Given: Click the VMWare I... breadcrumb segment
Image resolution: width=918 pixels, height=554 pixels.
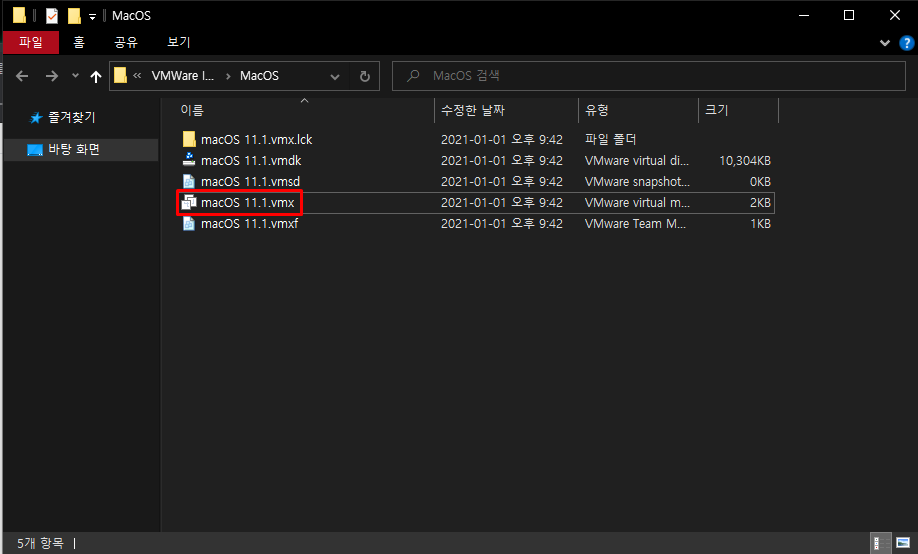Looking at the screenshot, I should [x=183, y=76].
